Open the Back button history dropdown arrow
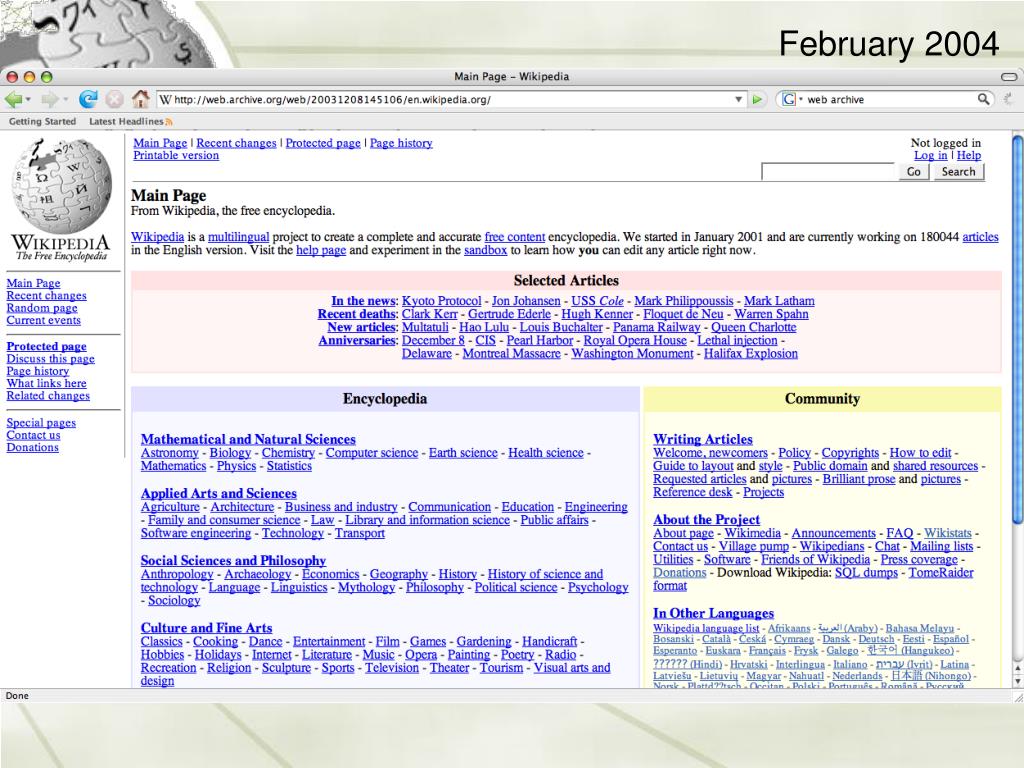This screenshot has height=768, width=1024. (x=28, y=100)
